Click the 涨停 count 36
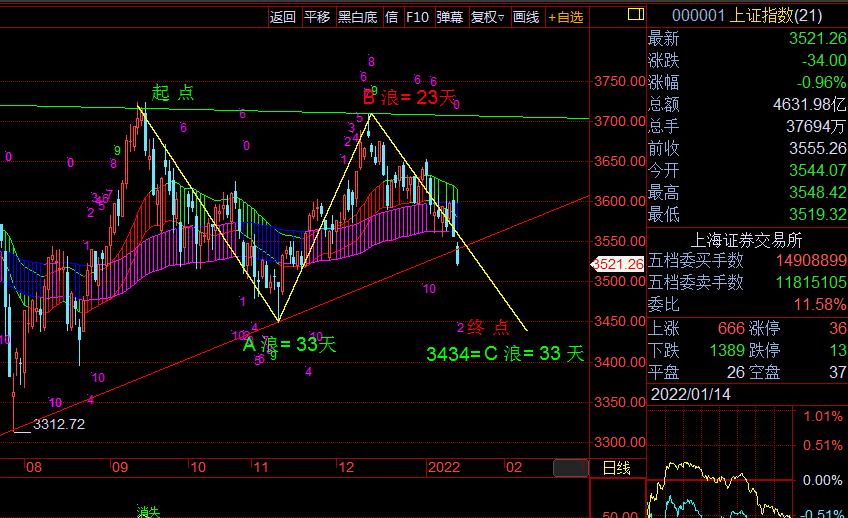Image resolution: width=848 pixels, height=518 pixels. pyautogui.click(x=838, y=328)
